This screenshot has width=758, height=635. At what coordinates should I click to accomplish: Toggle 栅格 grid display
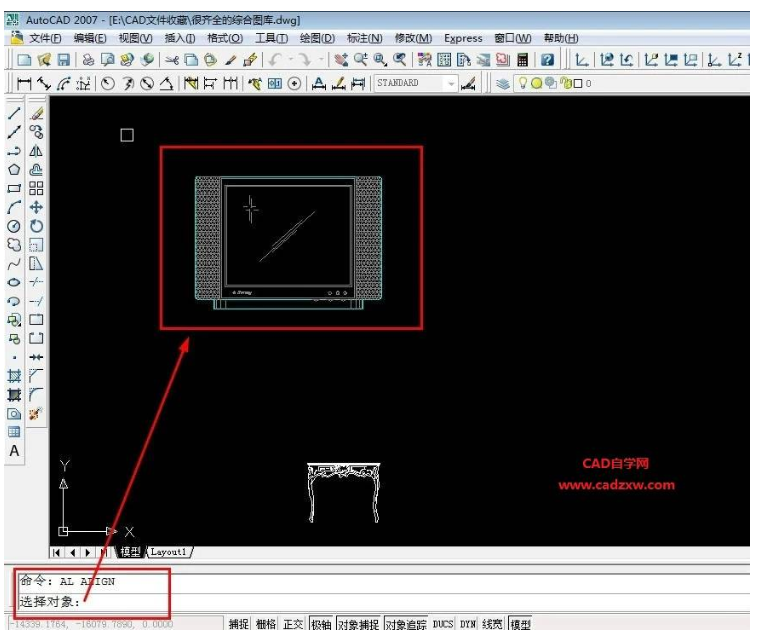pos(266,624)
